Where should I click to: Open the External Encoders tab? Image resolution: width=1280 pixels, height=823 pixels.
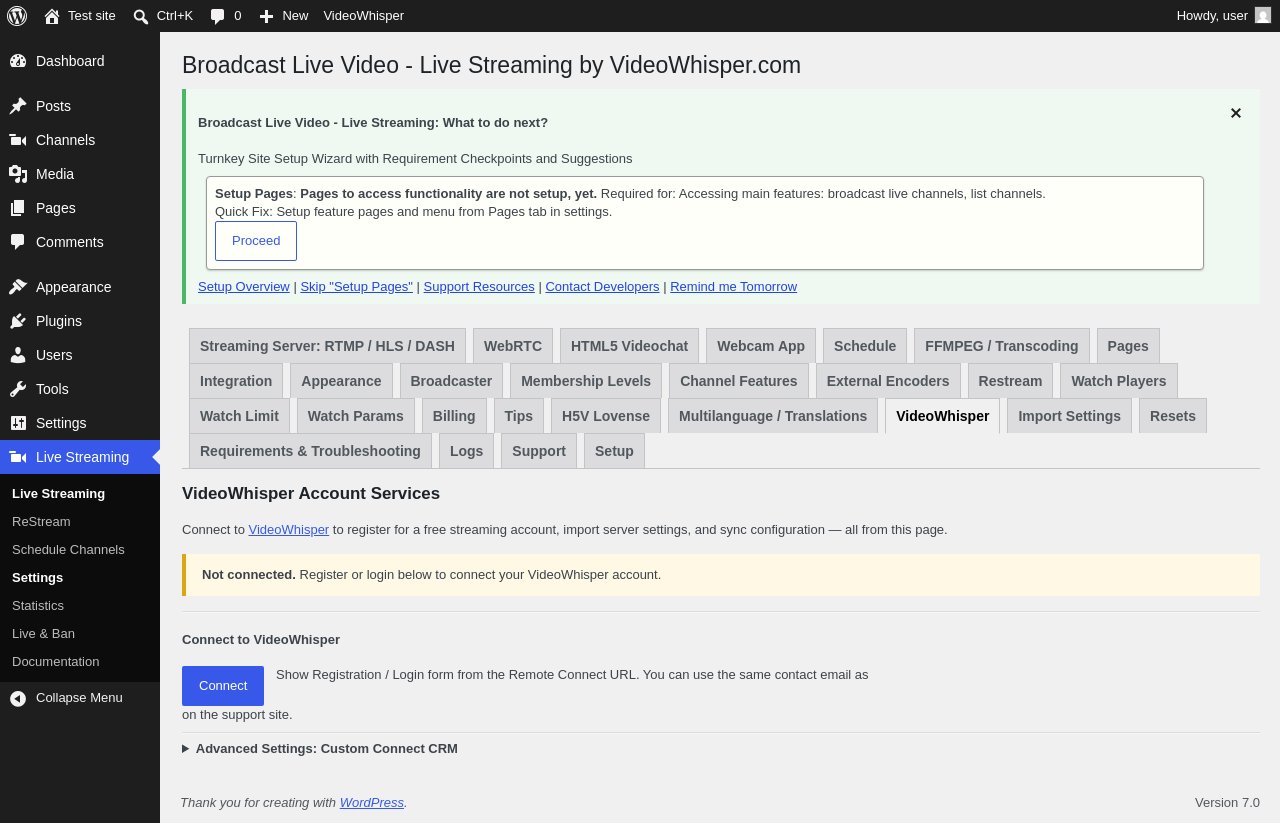(888, 381)
